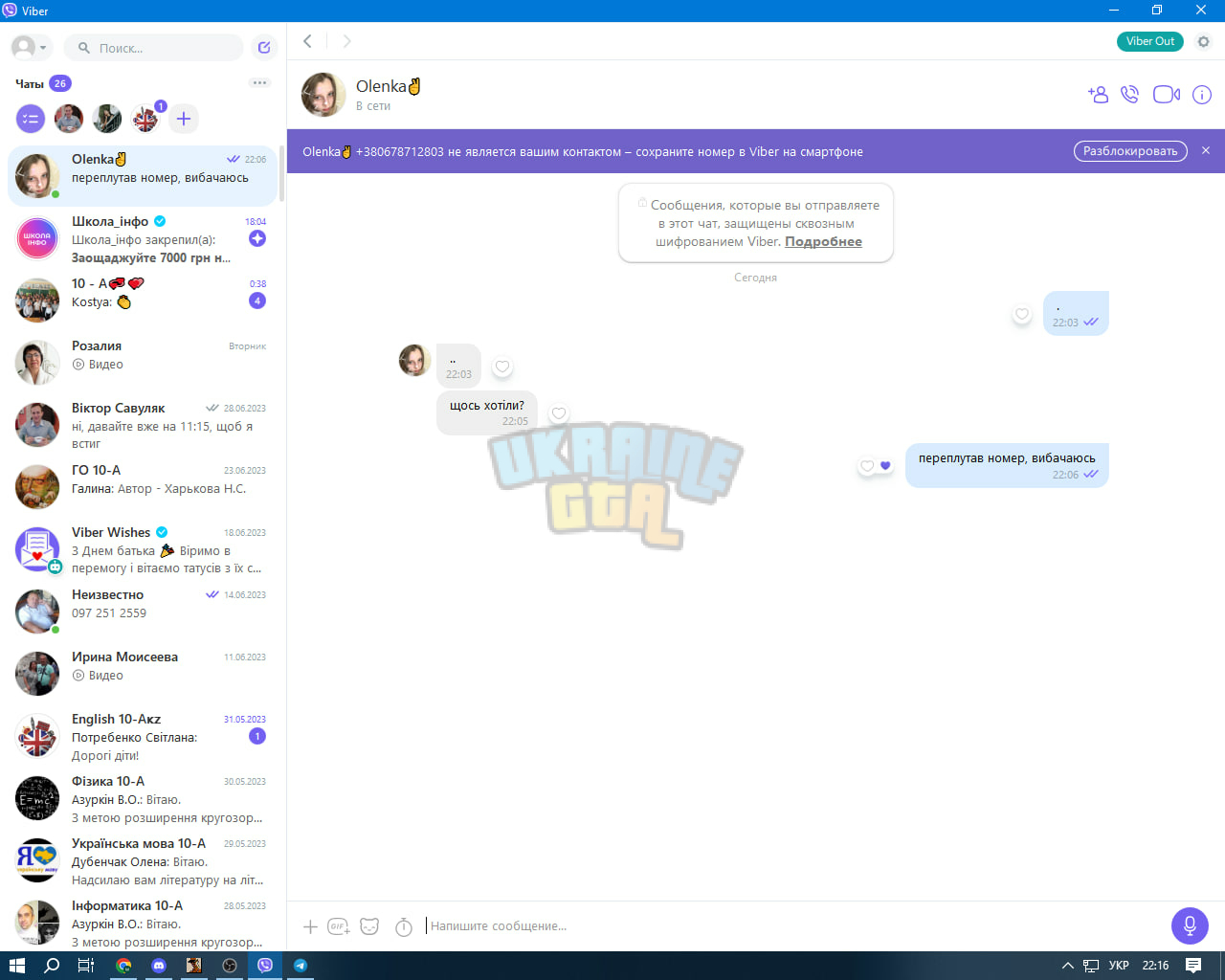
Task: Open the My Notes filter circle
Action: [31, 119]
